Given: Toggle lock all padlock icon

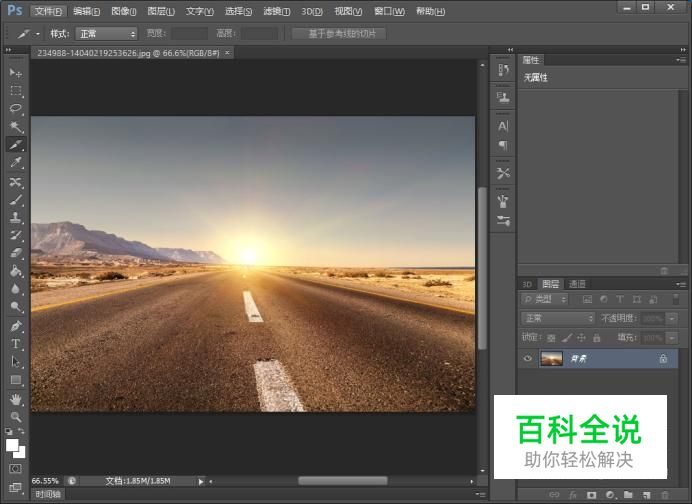Looking at the screenshot, I should [597, 338].
